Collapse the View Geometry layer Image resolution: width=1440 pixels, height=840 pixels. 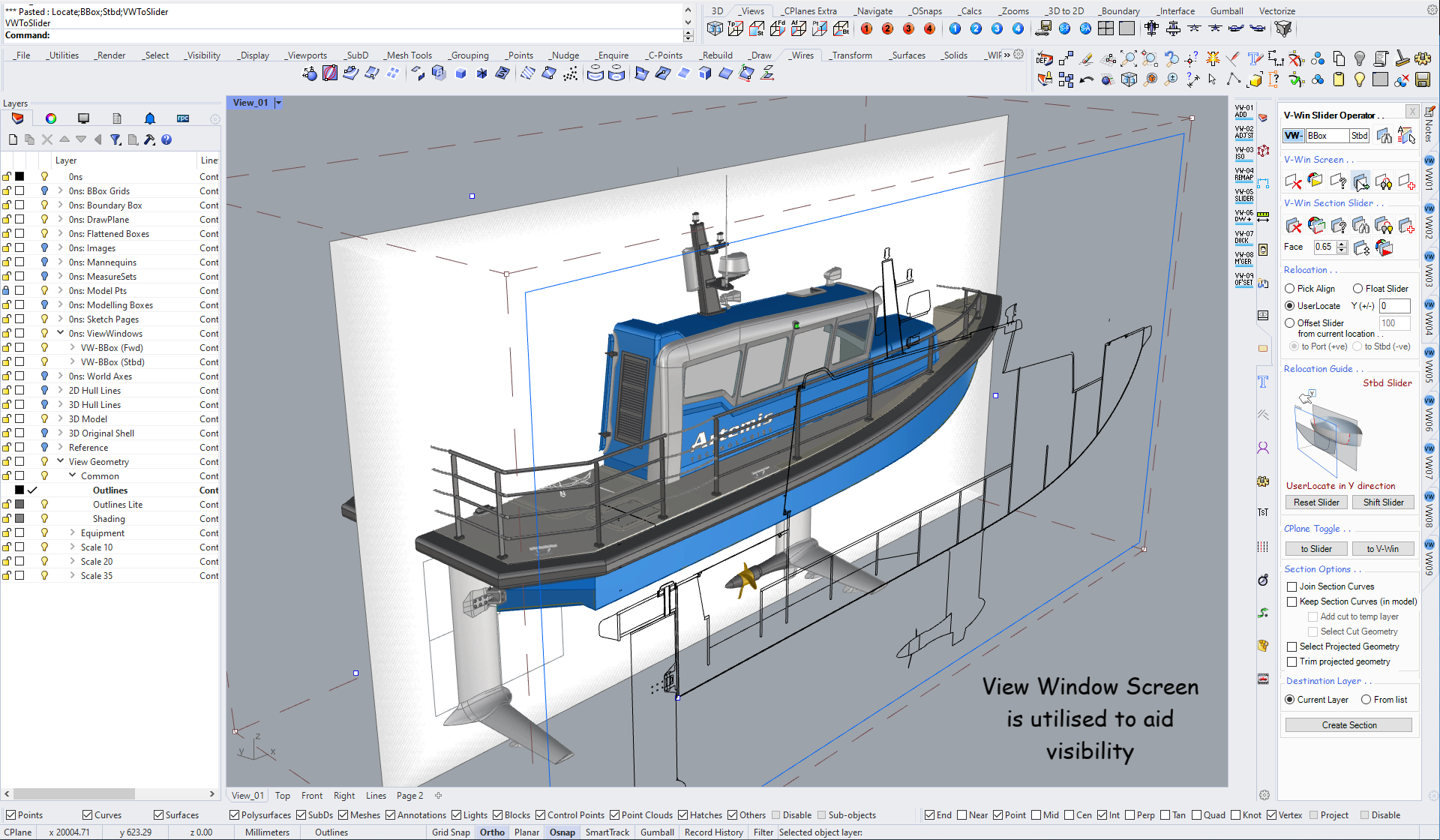[61, 462]
